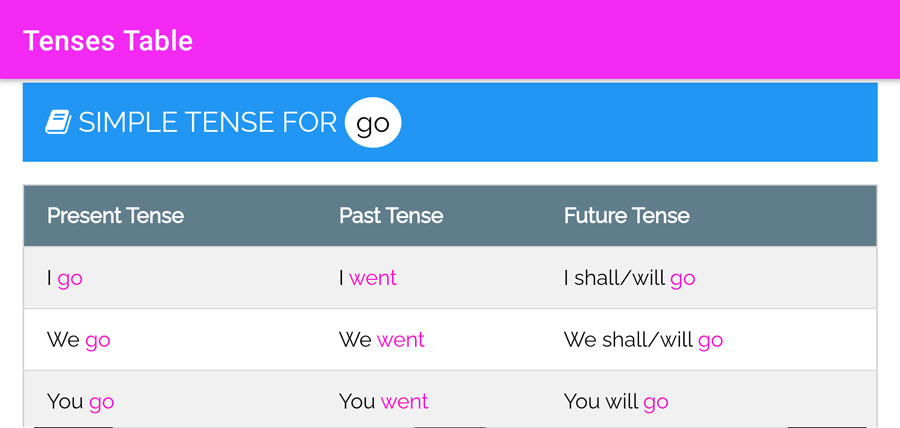Click the pink 'go' in 'We shall/will go'
The image size is (900, 428).
(x=711, y=341)
